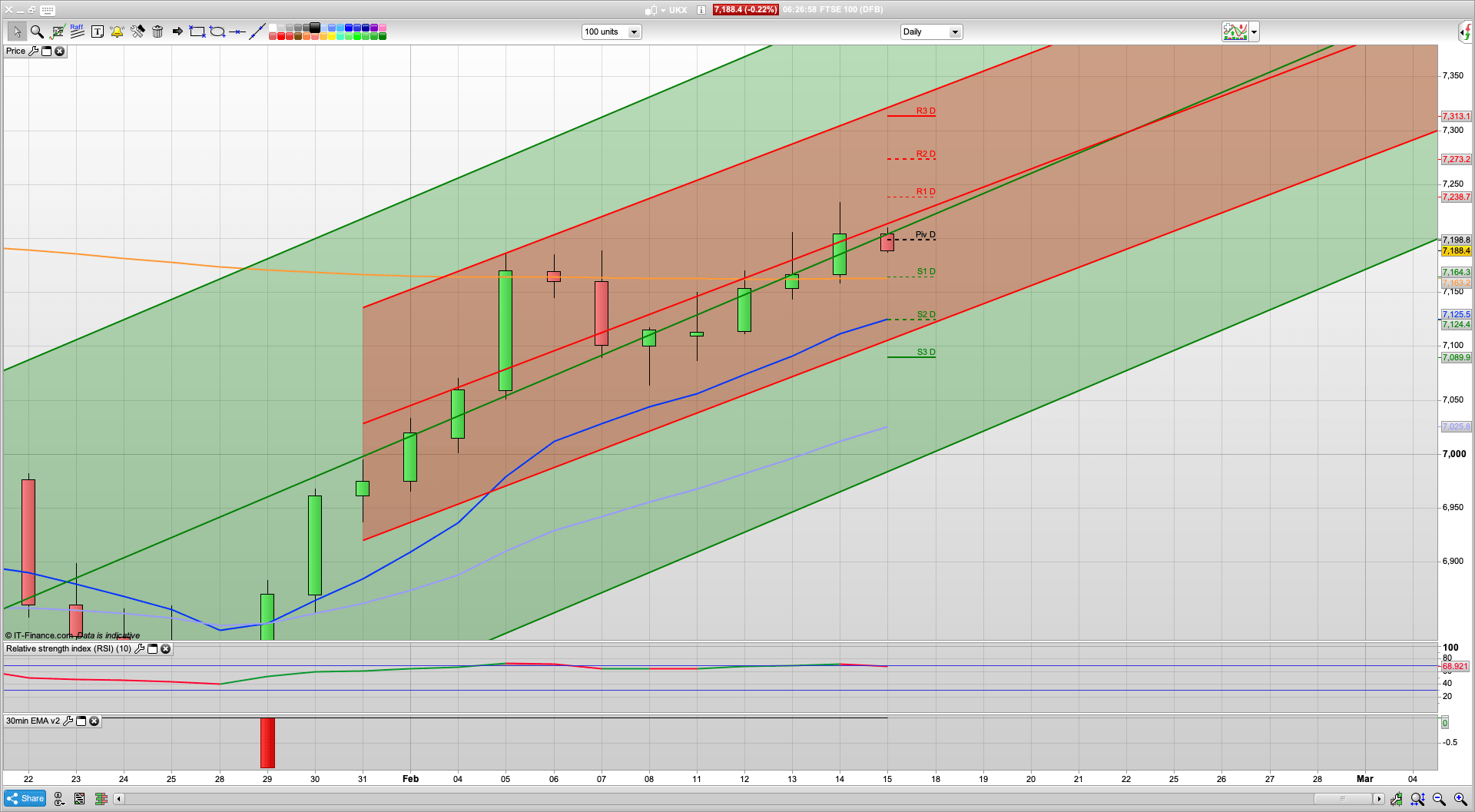Open RSI indicator wrench settings
The width and height of the screenshot is (1475, 812).
pos(139,648)
